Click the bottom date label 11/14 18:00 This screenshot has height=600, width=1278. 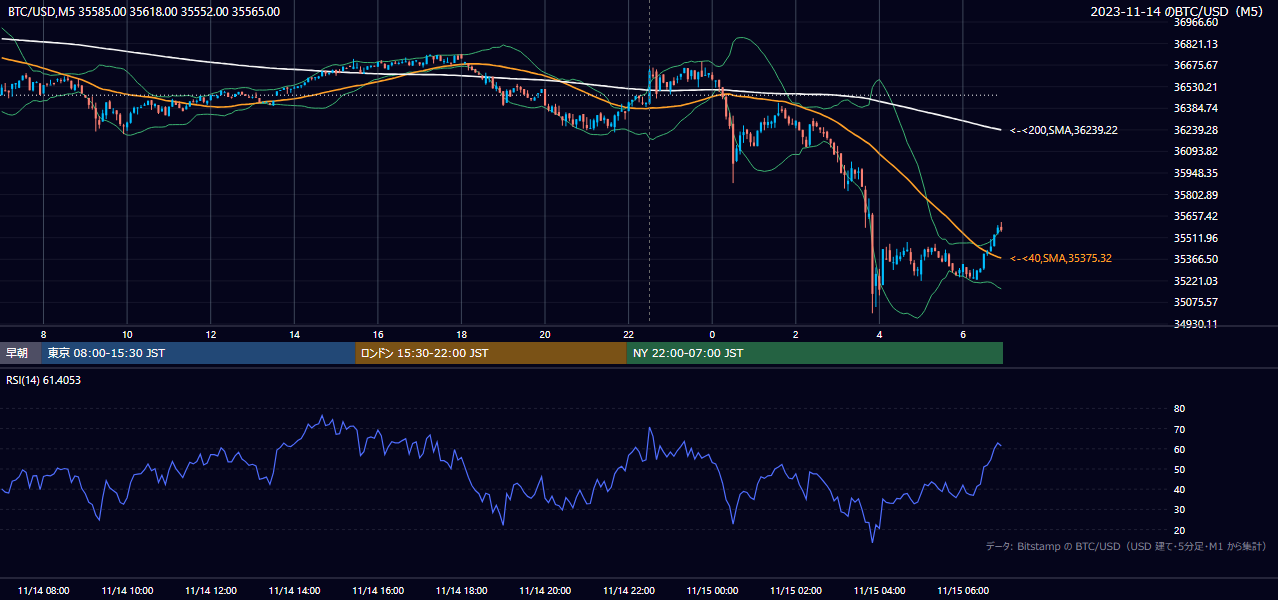pos(461,591)
